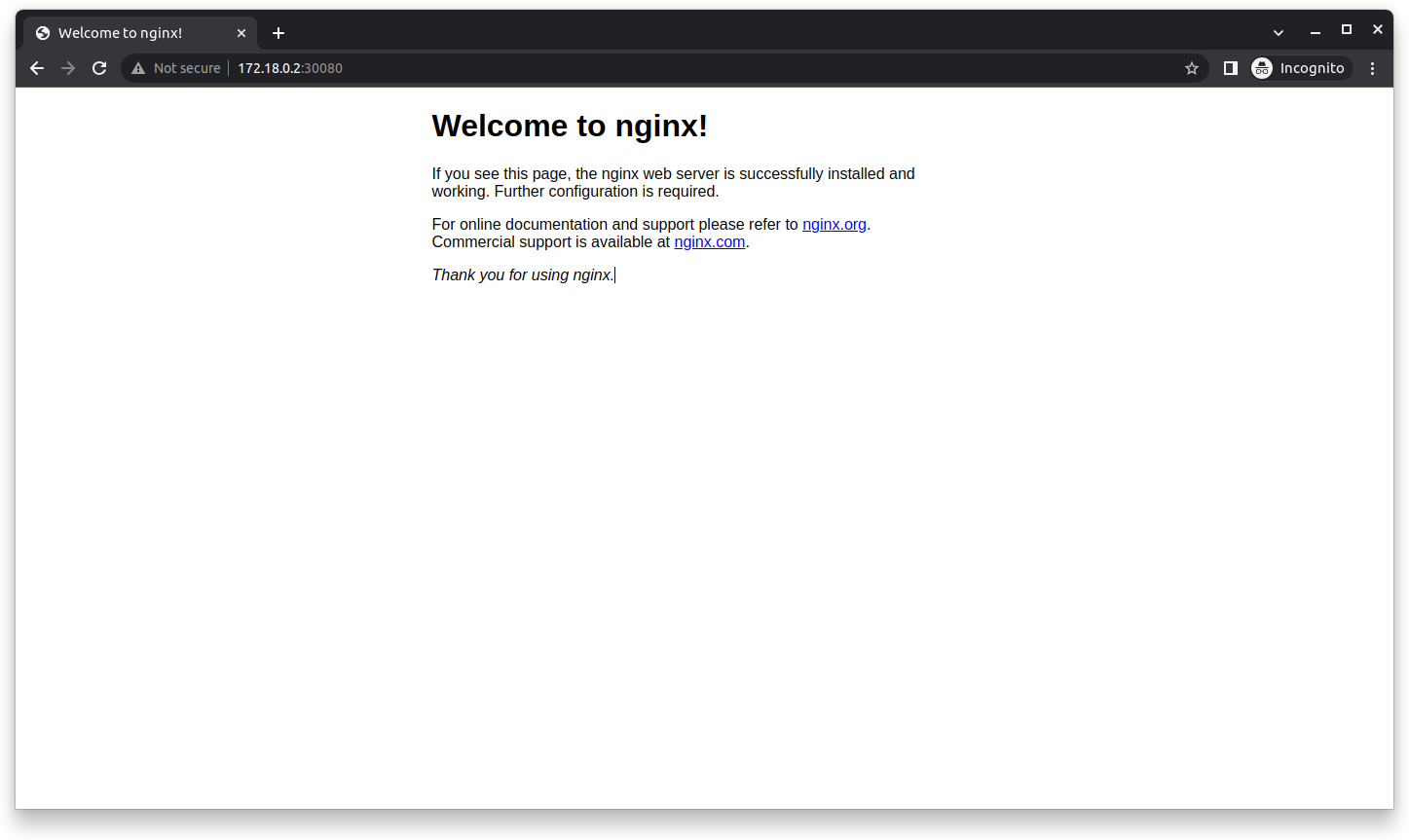Click the back navigation arrow
Screen dimensions: 1409x840
tap(37, 68)
